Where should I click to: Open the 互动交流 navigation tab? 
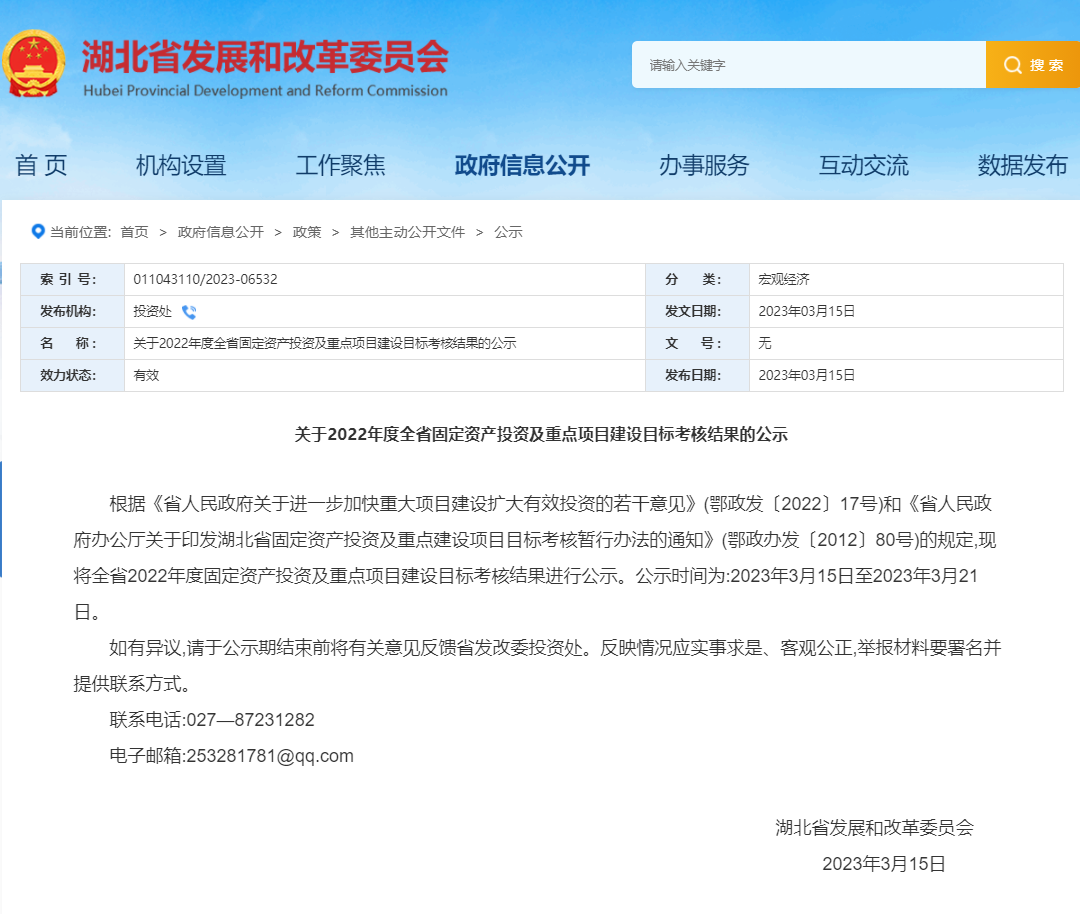(863, 165)
